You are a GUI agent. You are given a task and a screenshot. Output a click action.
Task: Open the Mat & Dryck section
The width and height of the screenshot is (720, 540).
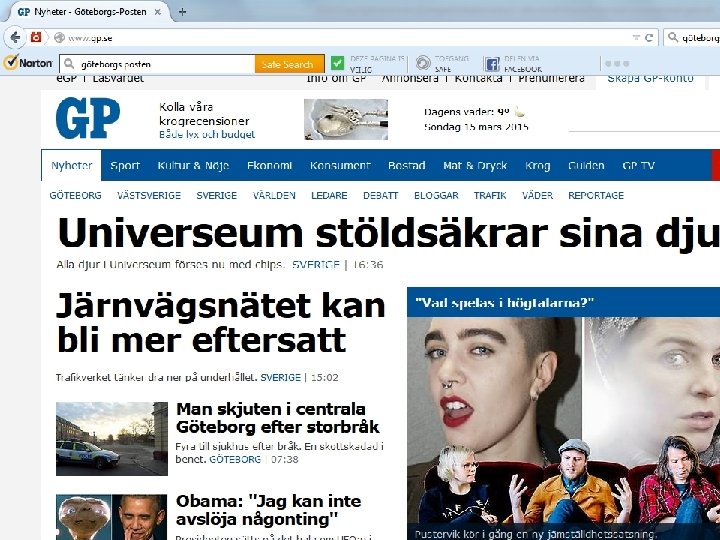point(475,165)
